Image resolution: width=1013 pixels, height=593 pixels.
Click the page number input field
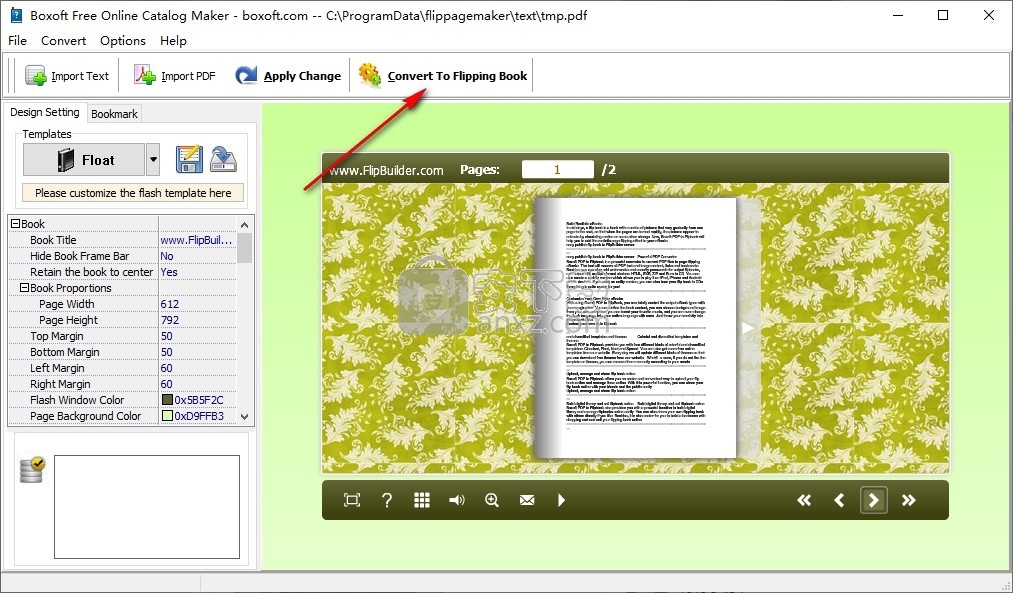point(558,169)
